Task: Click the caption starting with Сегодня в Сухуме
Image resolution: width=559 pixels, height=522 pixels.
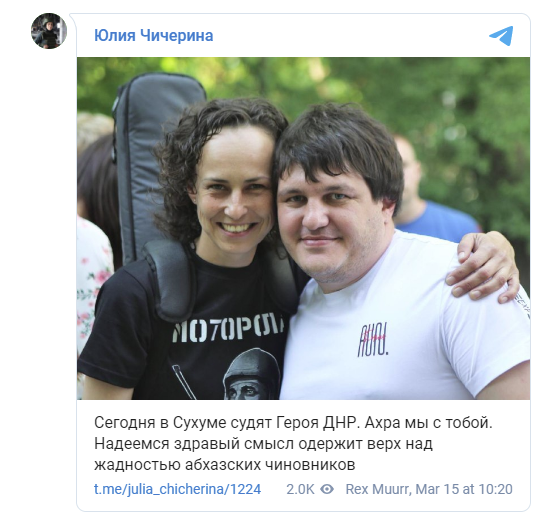Action: pos(293,423)
